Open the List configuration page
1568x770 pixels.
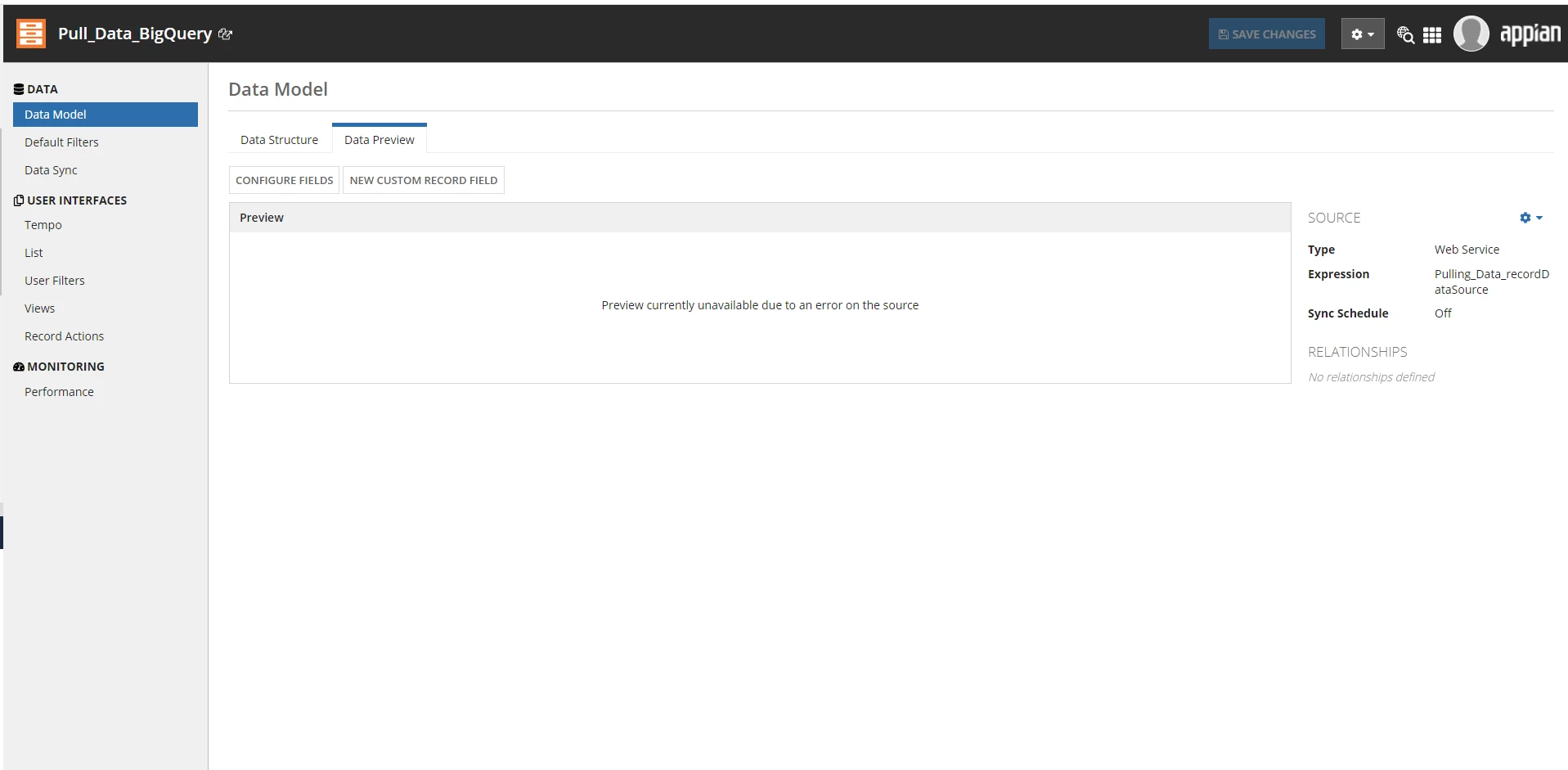point(34,253)
